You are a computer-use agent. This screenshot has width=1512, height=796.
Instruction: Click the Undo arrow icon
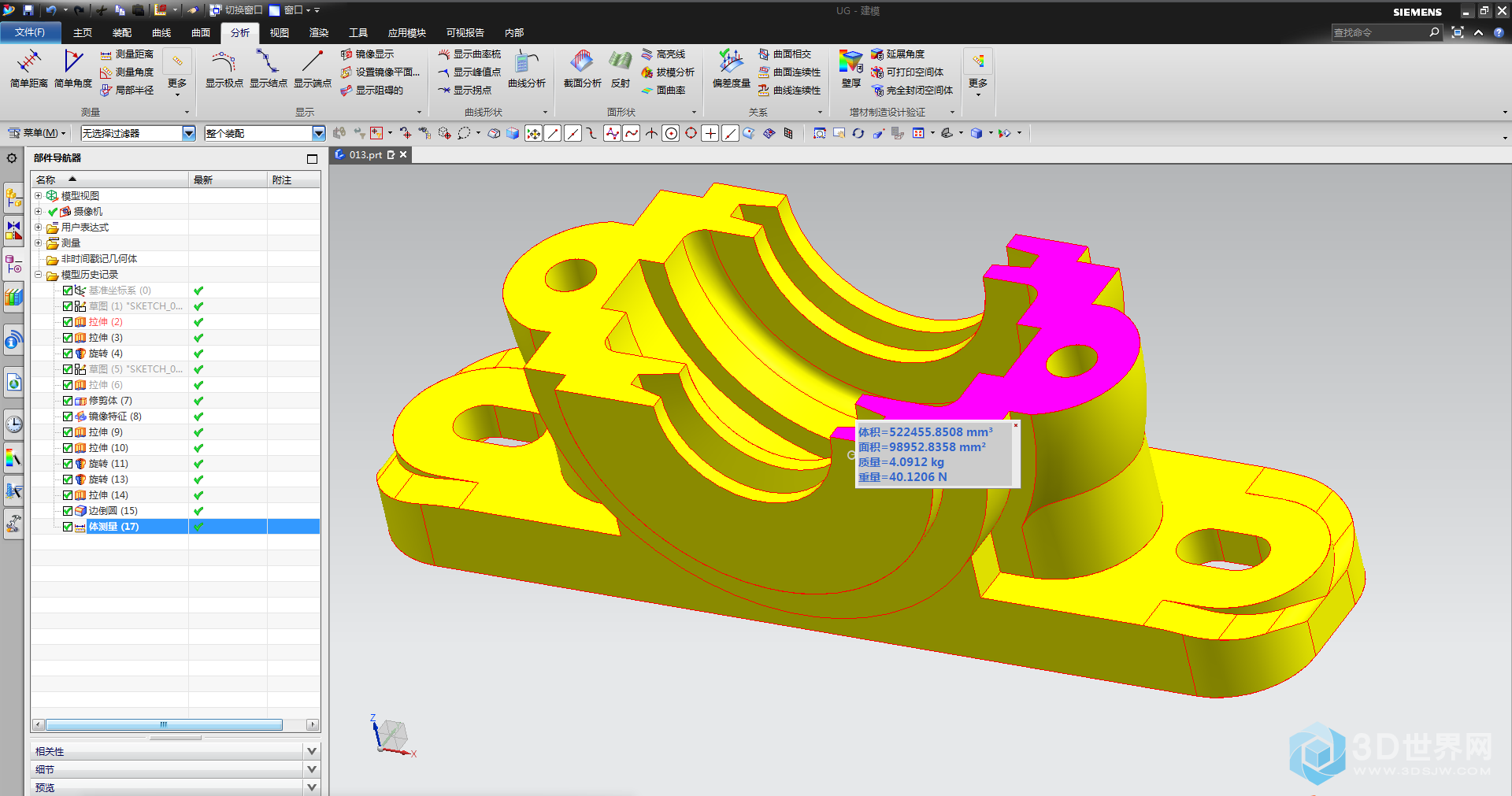coord(50,10)
